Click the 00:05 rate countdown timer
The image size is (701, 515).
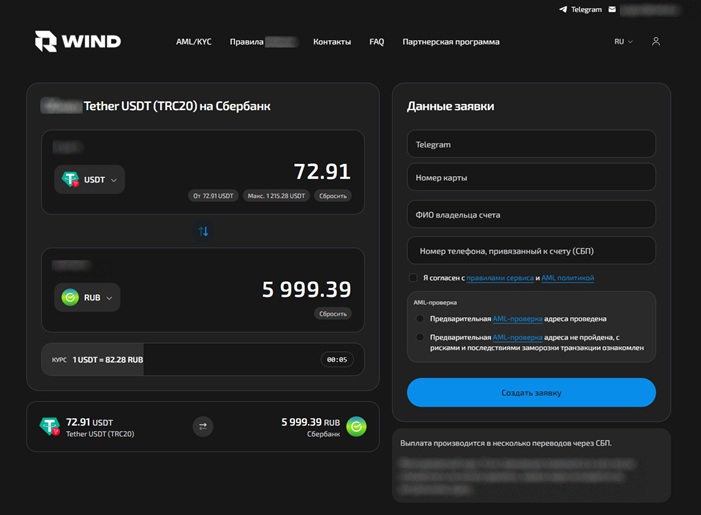337,359
